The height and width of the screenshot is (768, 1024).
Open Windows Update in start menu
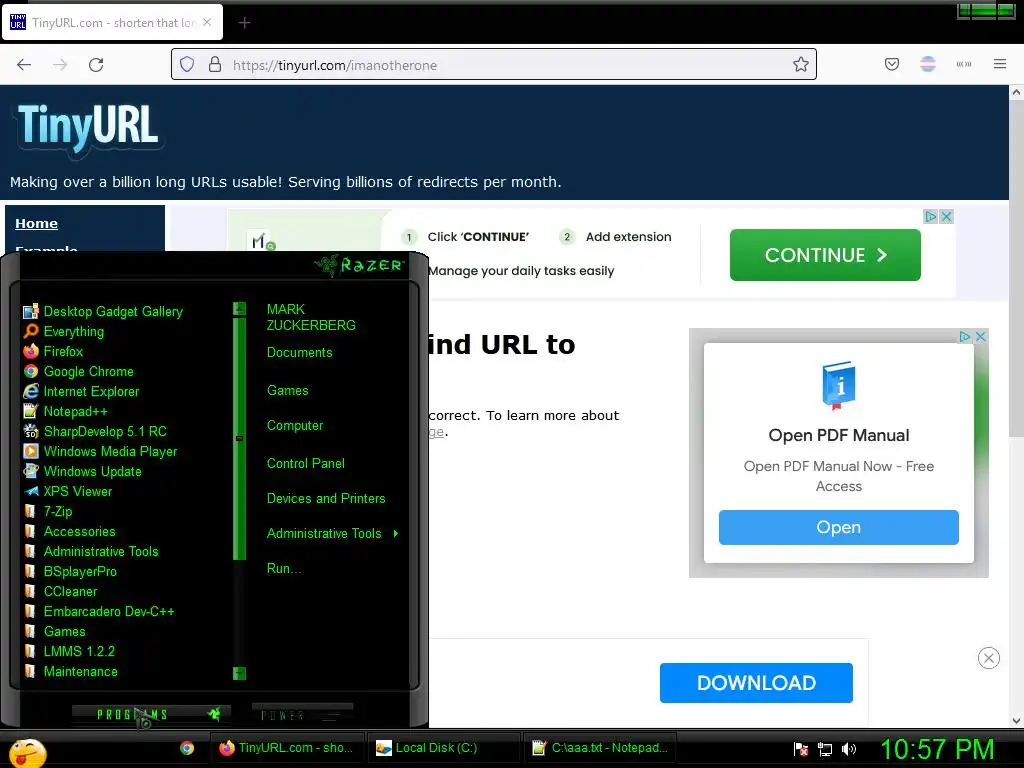[x=82, y=472]
